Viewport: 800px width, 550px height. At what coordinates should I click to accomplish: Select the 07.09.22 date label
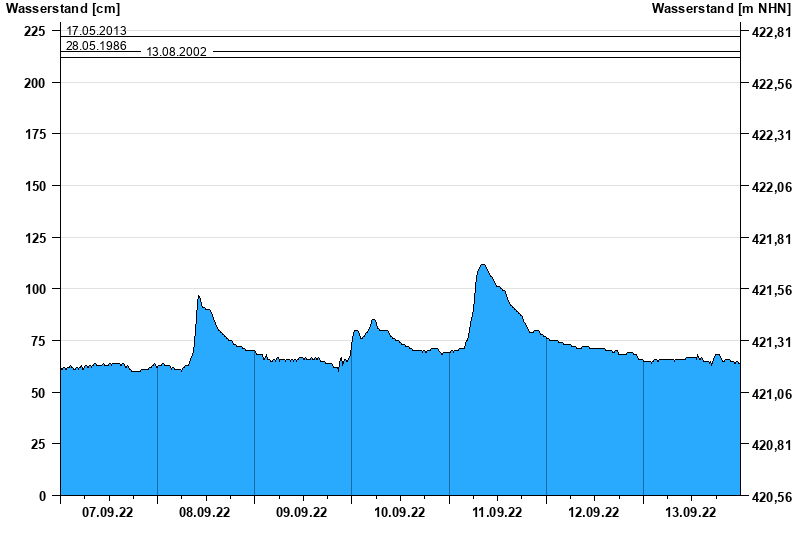point(108,513)
